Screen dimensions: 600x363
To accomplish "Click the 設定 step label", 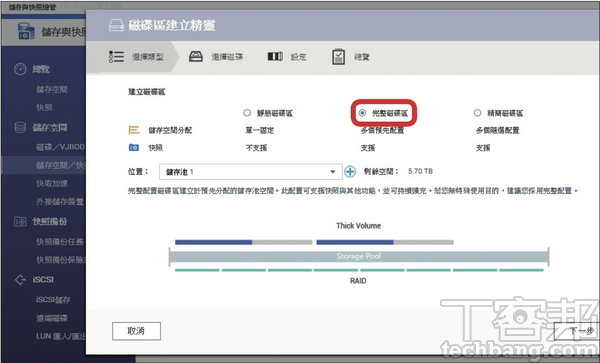I will (298, 57).
